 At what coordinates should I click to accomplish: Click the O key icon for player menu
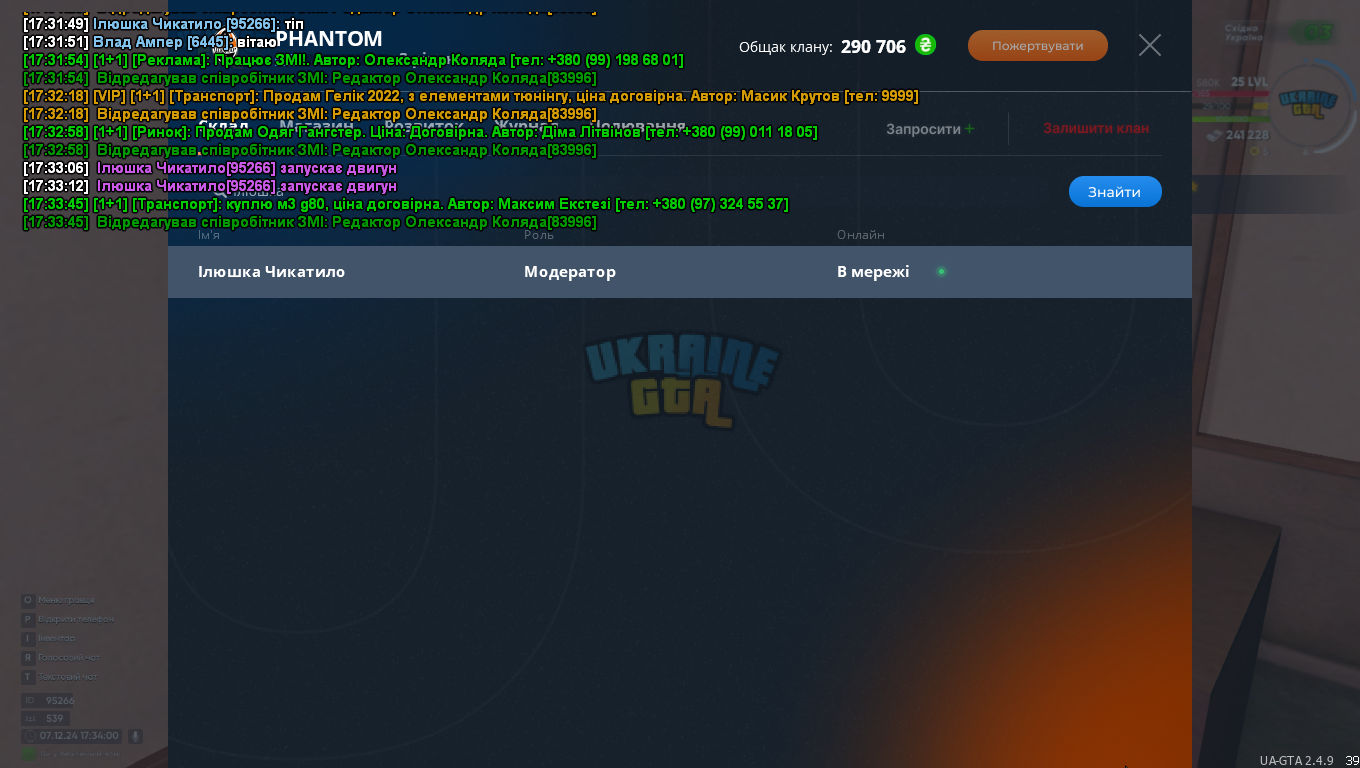coord(28,600)
